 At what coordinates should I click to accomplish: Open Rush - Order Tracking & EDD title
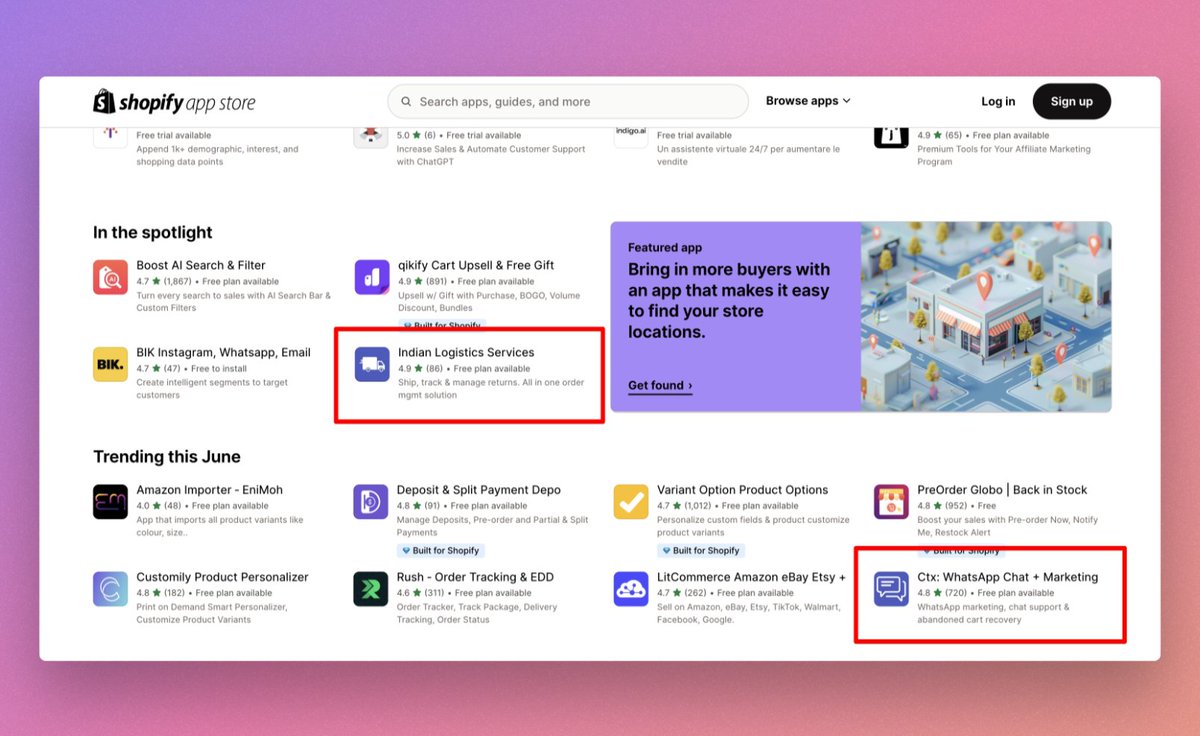[475, 577]
